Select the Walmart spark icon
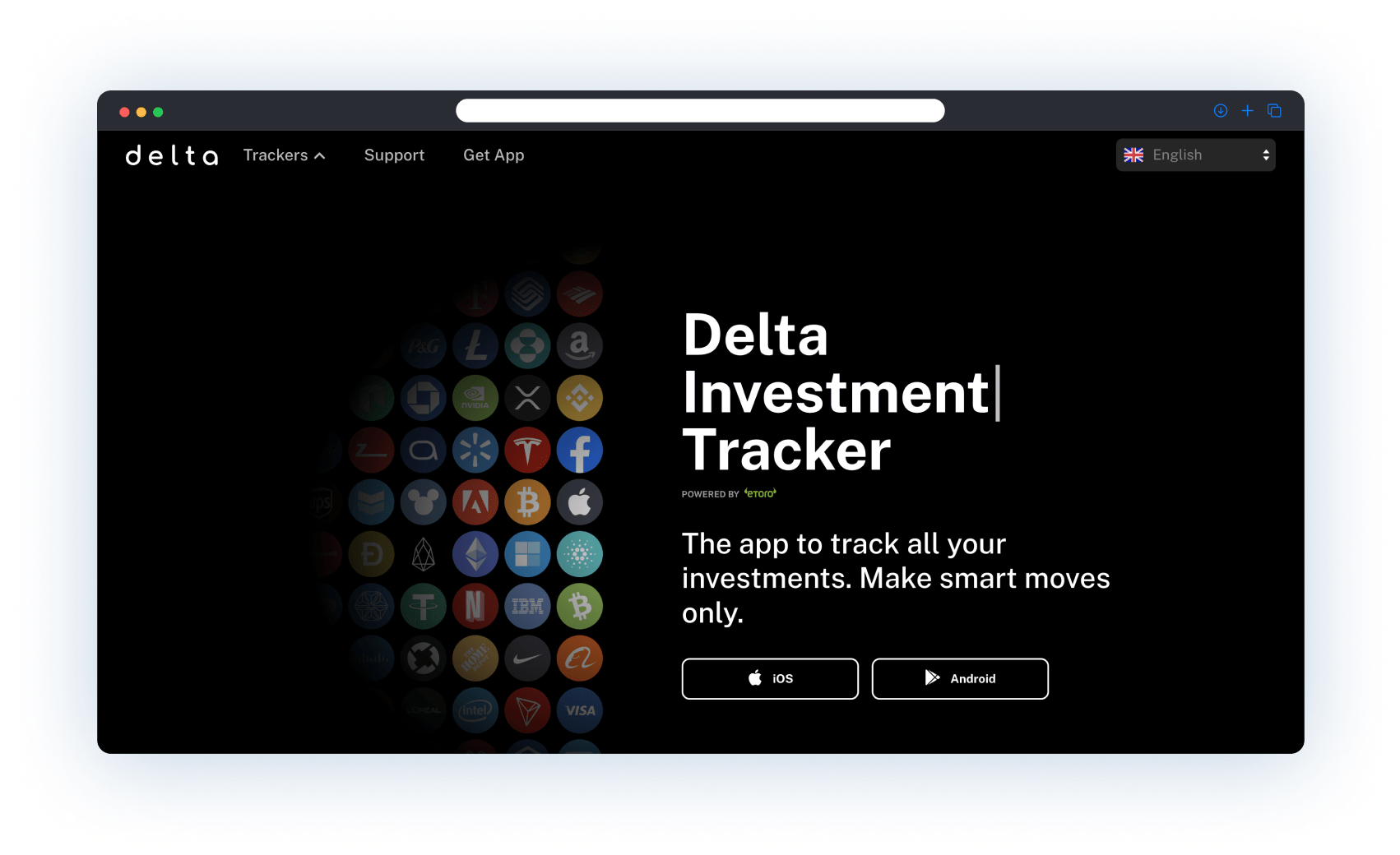The height and width of the screenshot is (855, 1400). tap(475, 451)
